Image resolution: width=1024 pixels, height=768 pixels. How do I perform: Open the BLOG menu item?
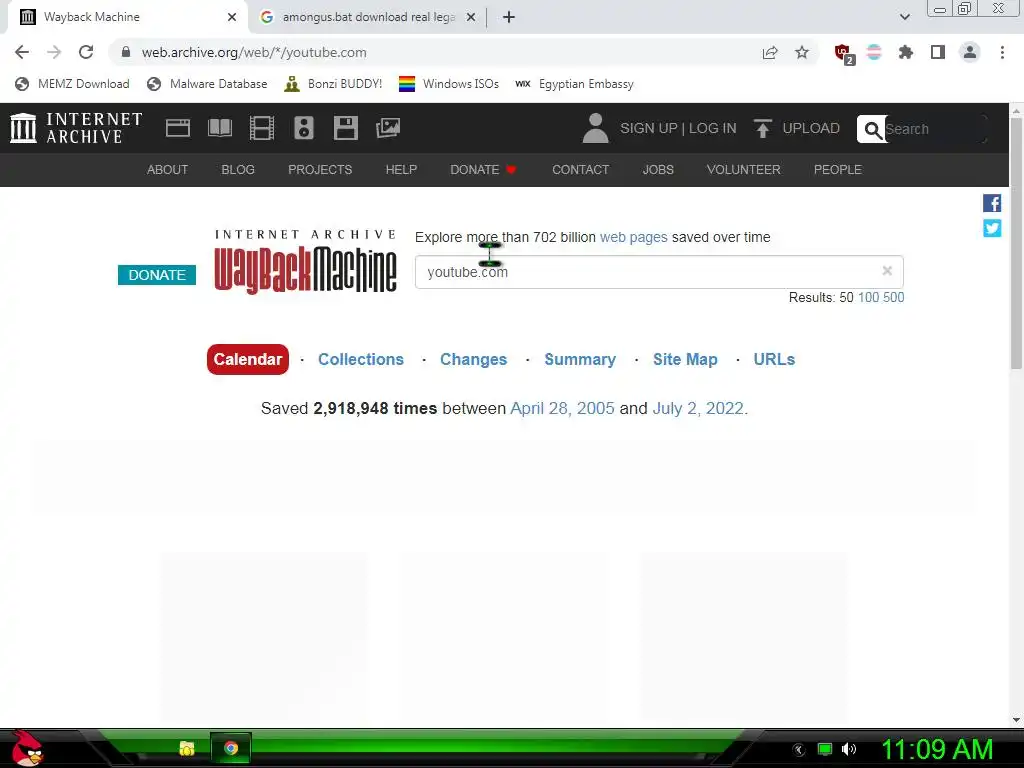tap(238, 170)
